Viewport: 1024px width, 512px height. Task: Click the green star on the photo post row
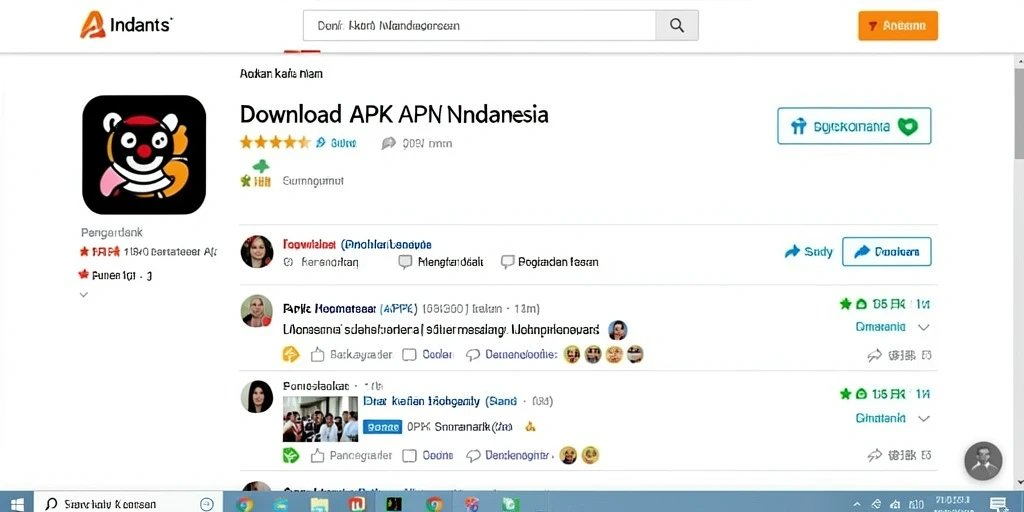coord(845,394)
